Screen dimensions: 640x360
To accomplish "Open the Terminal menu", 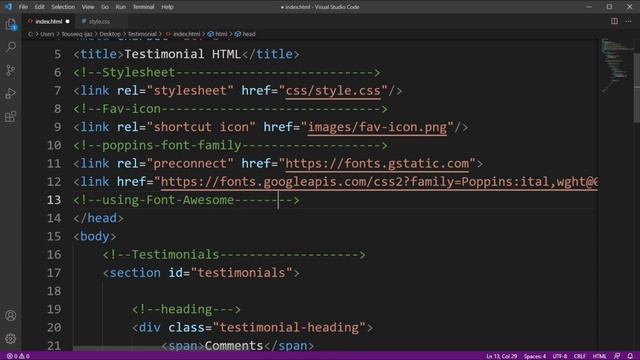I will tap(143, 7).
